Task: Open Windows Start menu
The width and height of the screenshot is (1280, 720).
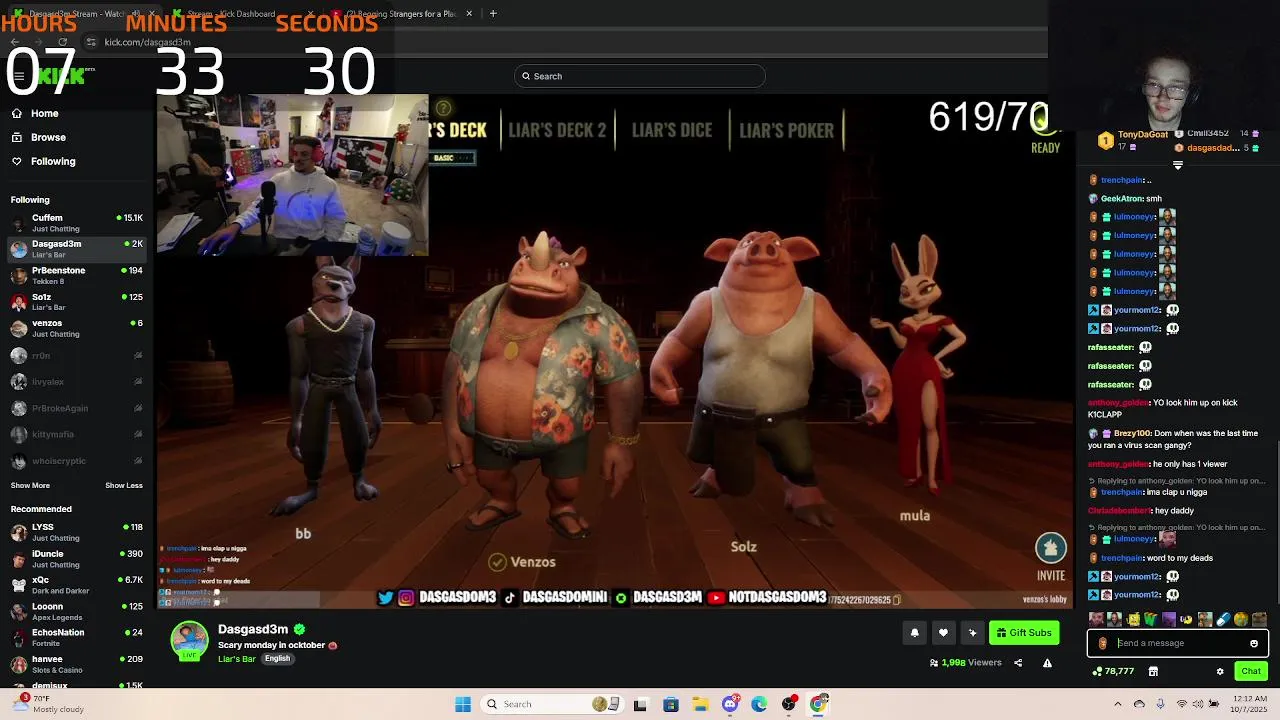Action: (x=463, y=704)
